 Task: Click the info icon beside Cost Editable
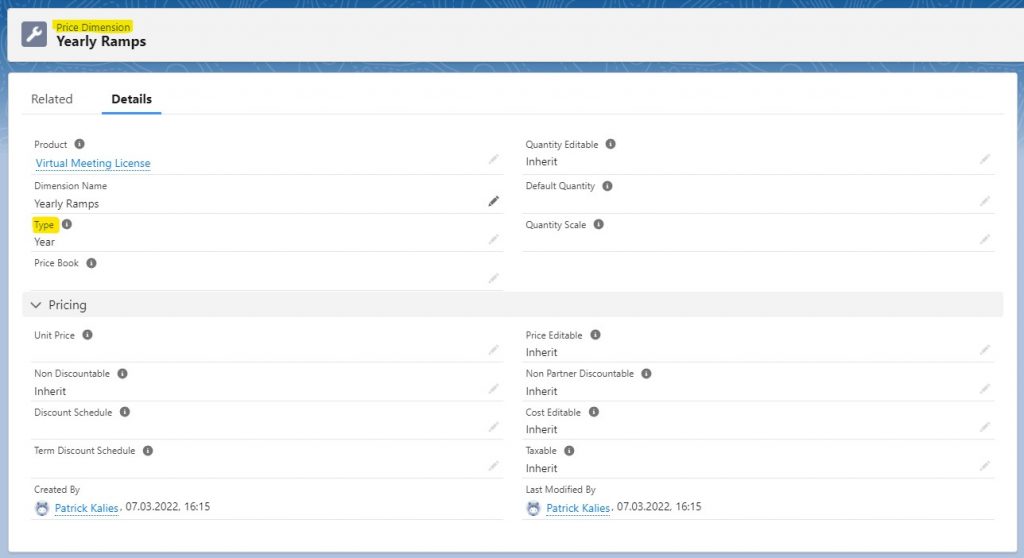coord(593,412)
